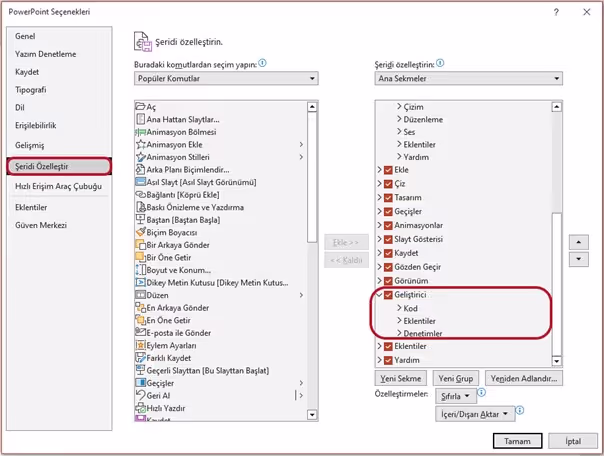Click the dialog help question mark

pyautogui.click(x=556, y=12)
